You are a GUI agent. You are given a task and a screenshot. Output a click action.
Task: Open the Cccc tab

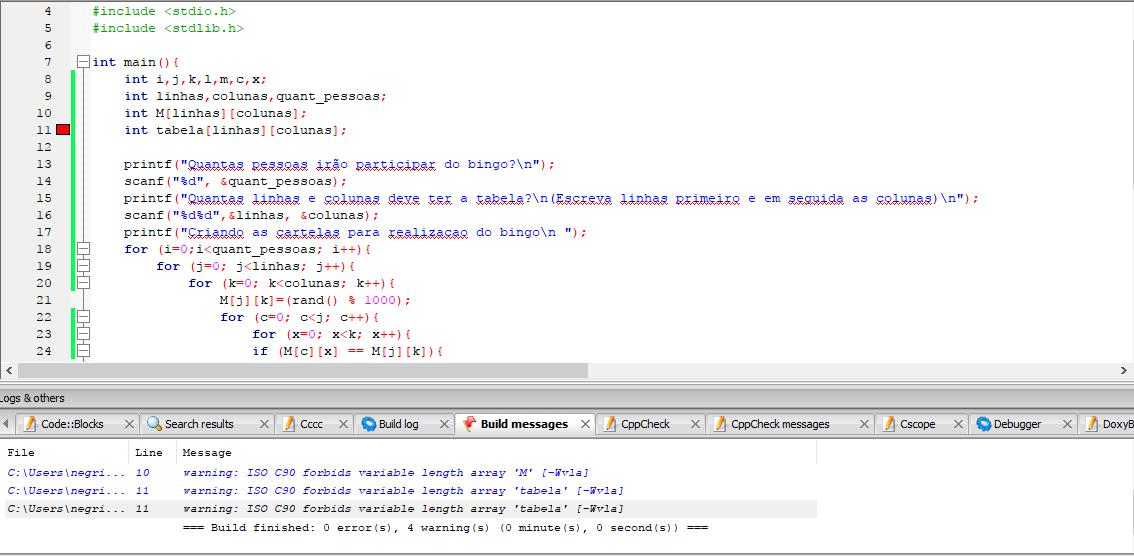(312, 424)
